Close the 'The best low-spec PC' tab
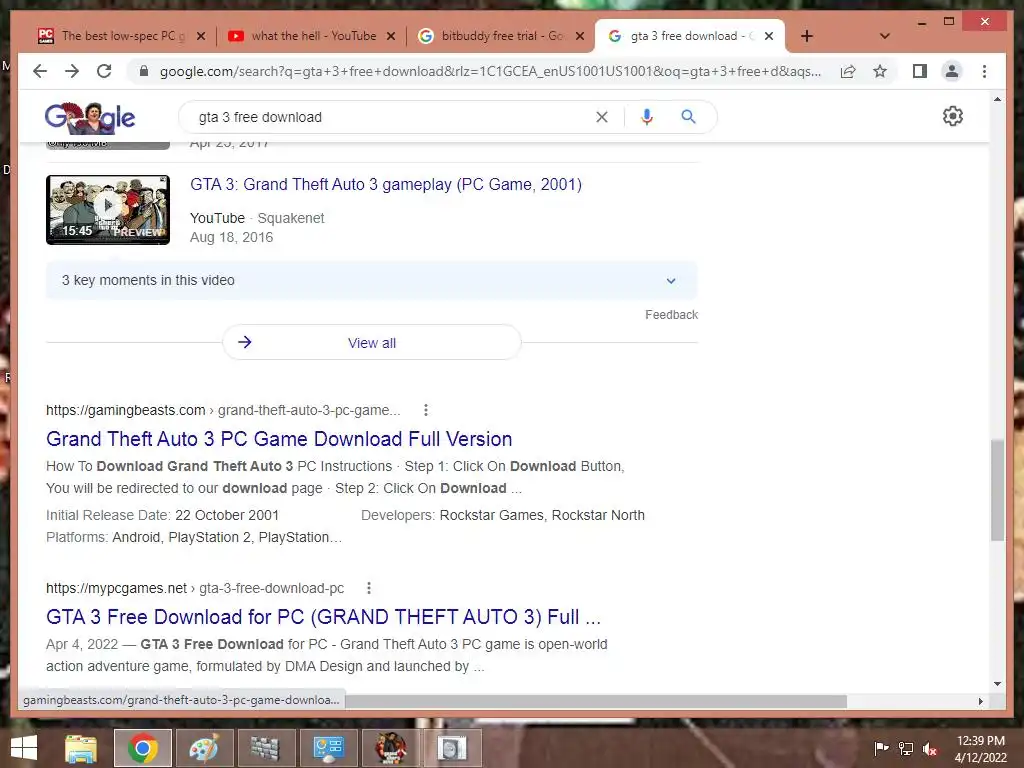Screen dimensions: 1024x768 (201, 36)
